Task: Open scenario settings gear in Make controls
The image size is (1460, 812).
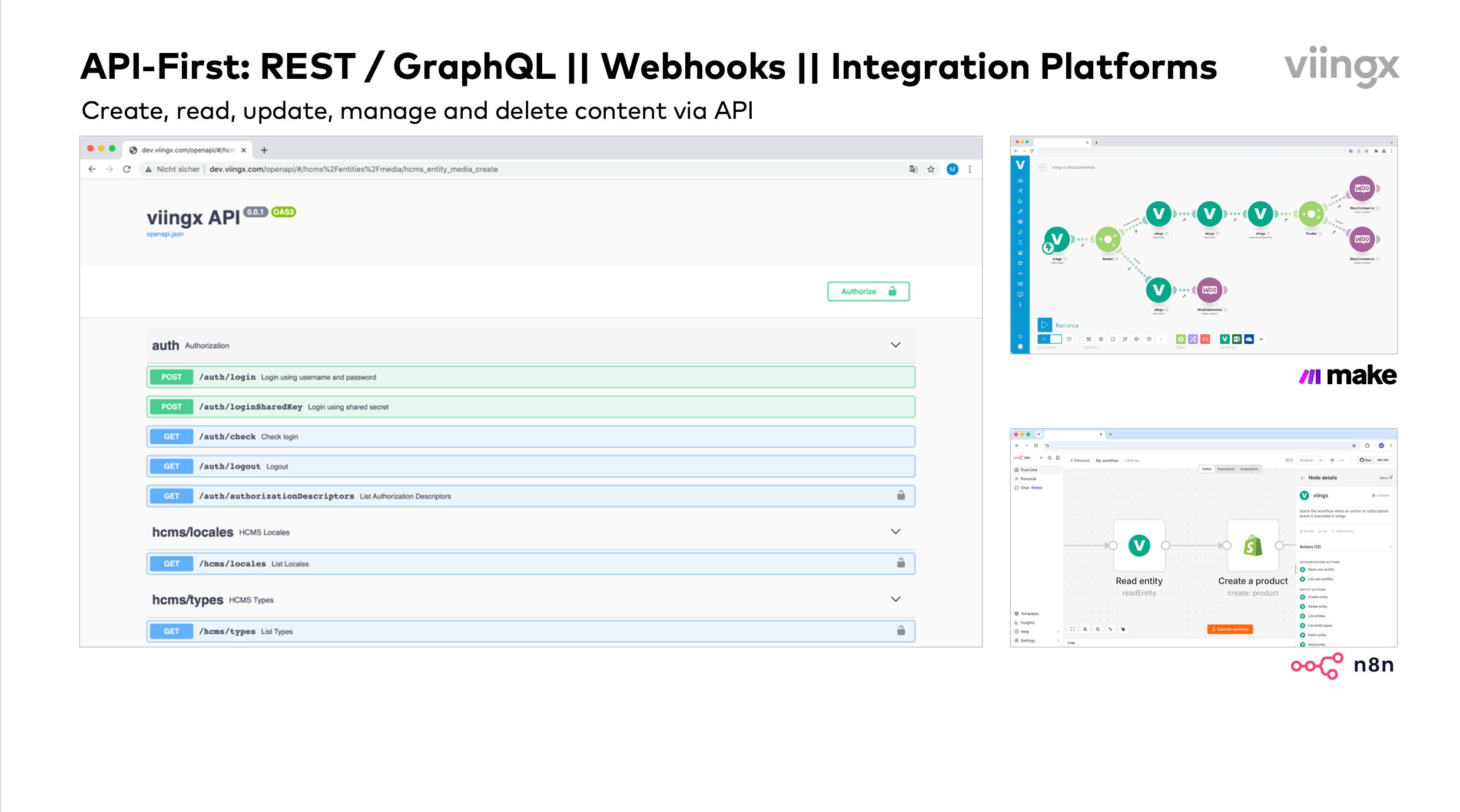Action: click(x=1100, y=340)
